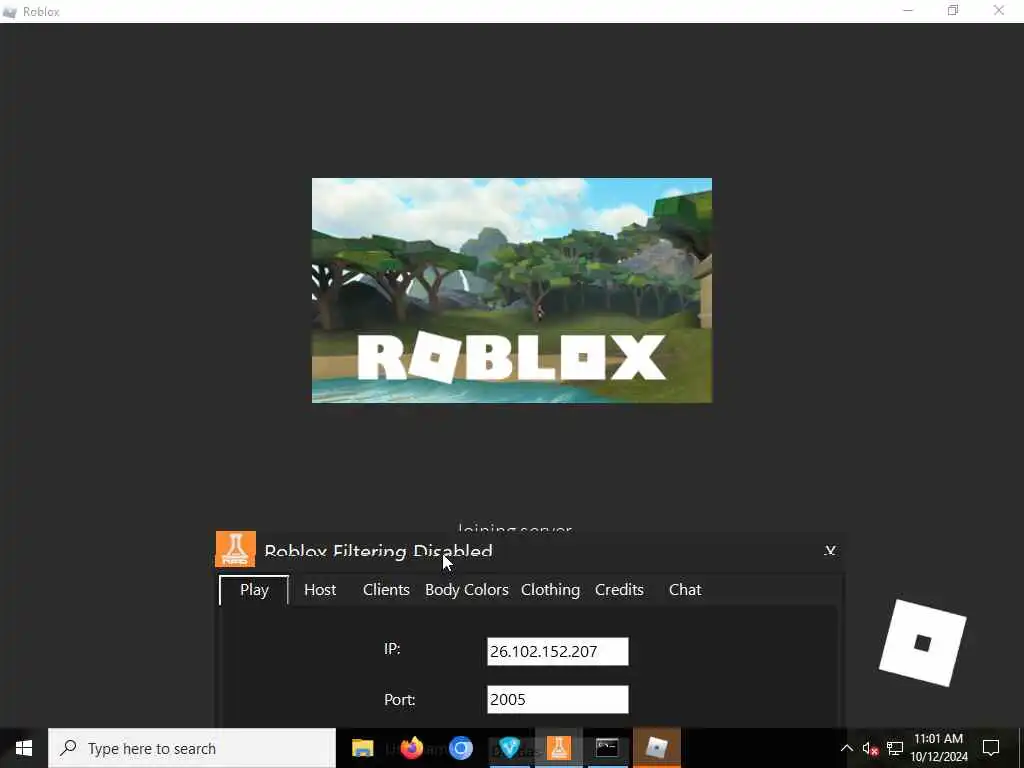Click the IP address input field
The width and height of the screenshot is (1024, 768).
point(558,652)
